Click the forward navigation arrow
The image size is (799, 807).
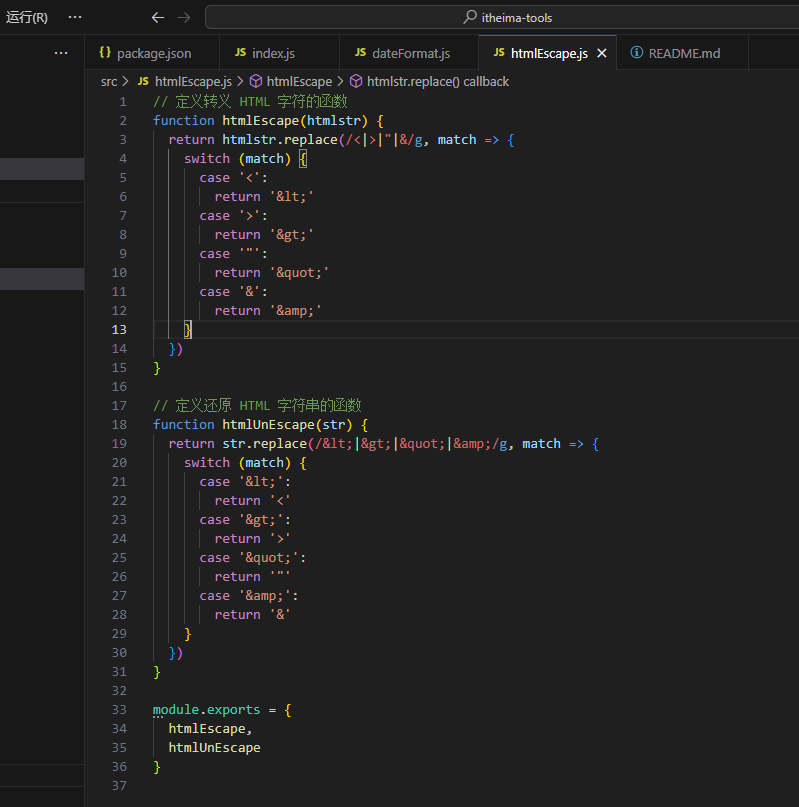pyautogui.click(x=183, y=17)
